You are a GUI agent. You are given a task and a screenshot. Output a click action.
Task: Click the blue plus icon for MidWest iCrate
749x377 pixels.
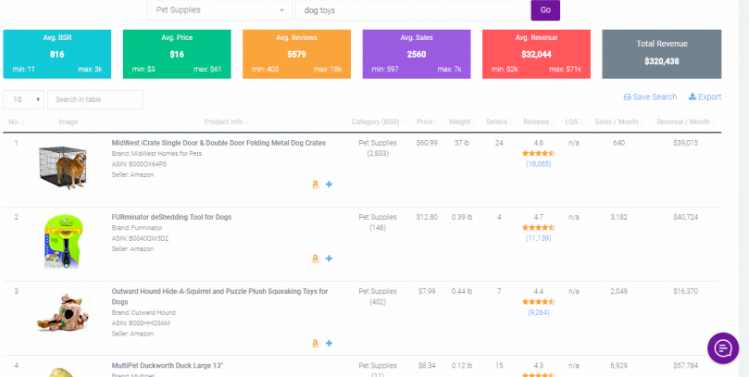pyautogui.click(x=329, y=184)
